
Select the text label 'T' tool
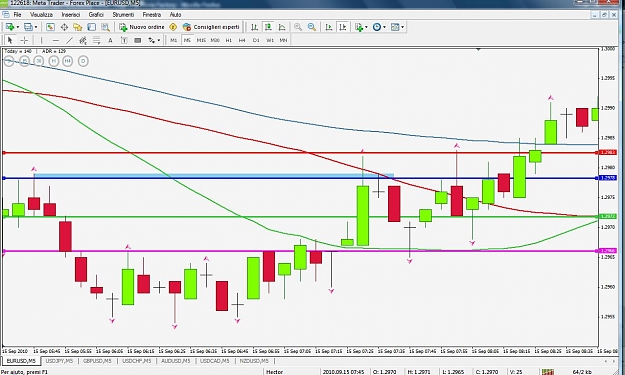(x=124, y=40)
